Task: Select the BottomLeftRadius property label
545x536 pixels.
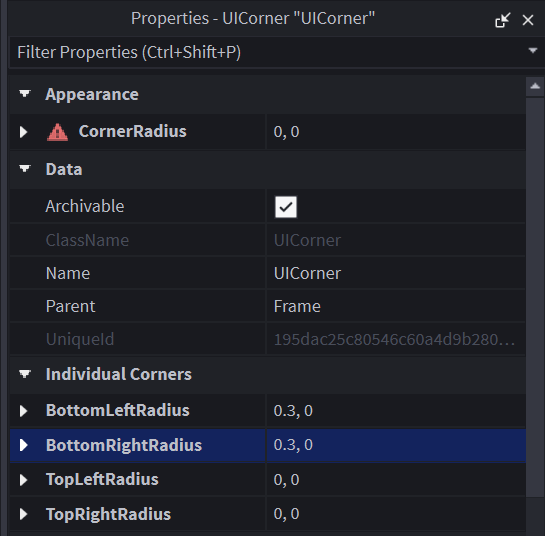Action: pos(117,410)
